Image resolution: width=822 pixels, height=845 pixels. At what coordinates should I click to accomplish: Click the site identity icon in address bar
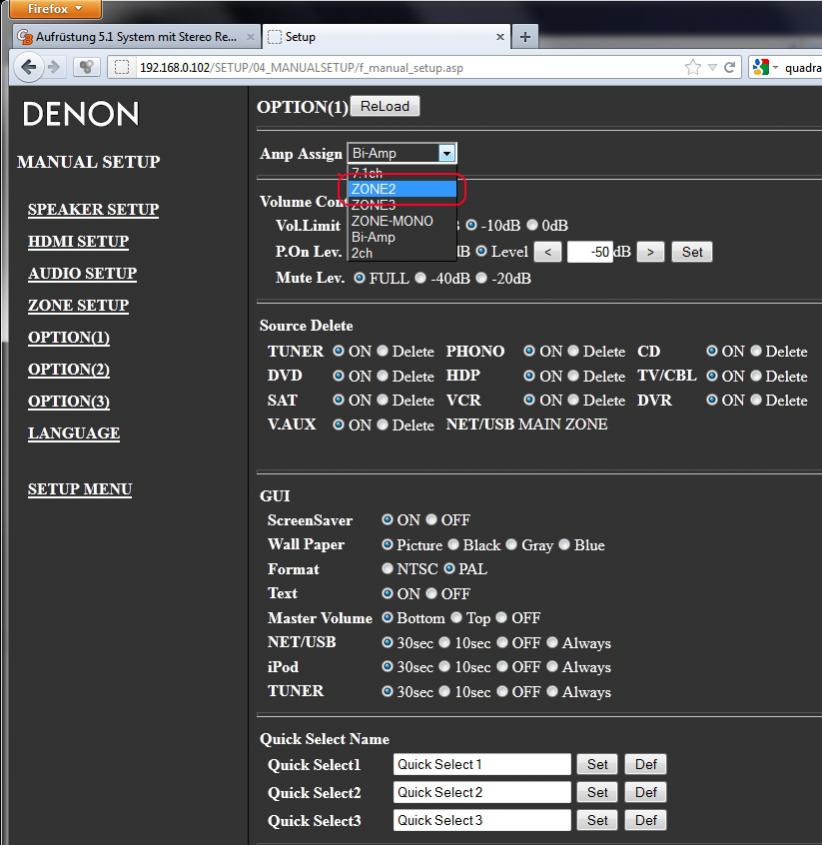[122, 67]
